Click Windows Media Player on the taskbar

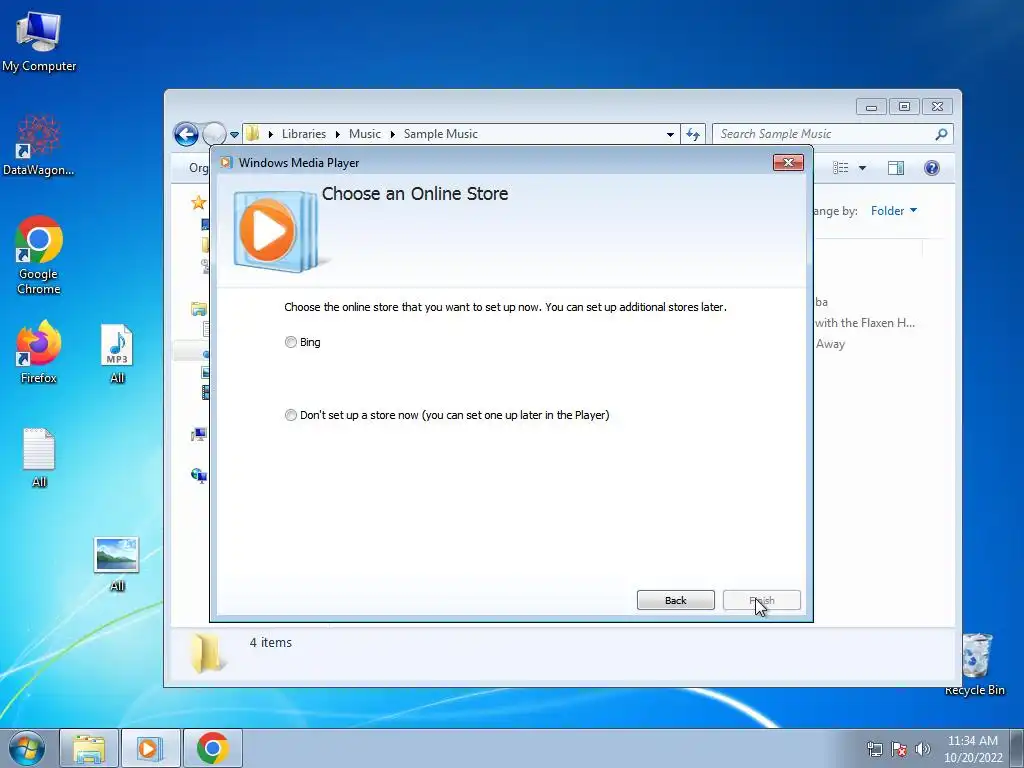click(150, 748)
